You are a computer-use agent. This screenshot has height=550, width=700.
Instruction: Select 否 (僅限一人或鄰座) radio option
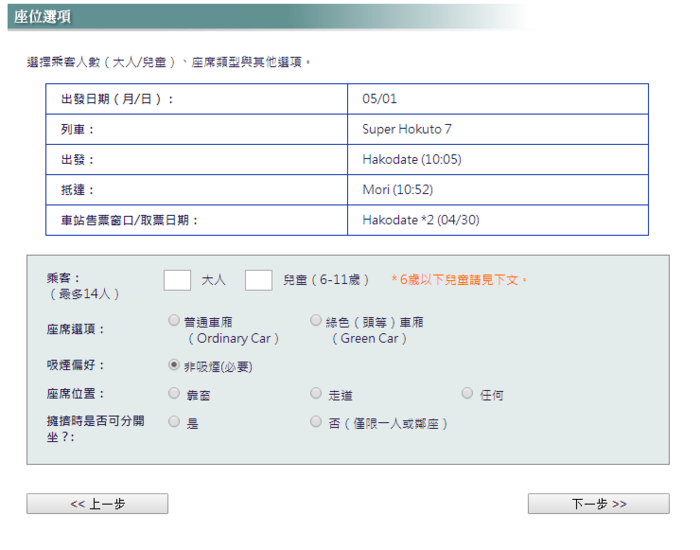coord(316,422)
